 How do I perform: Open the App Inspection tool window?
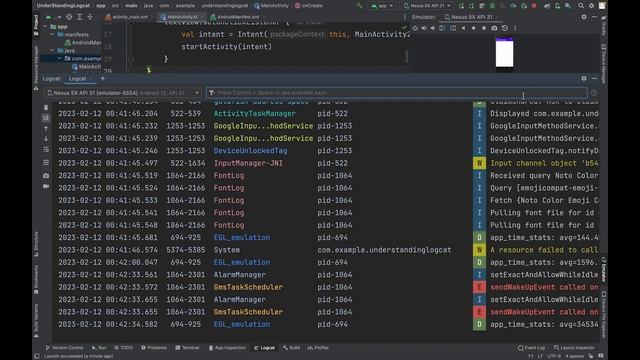pos(227,348)
